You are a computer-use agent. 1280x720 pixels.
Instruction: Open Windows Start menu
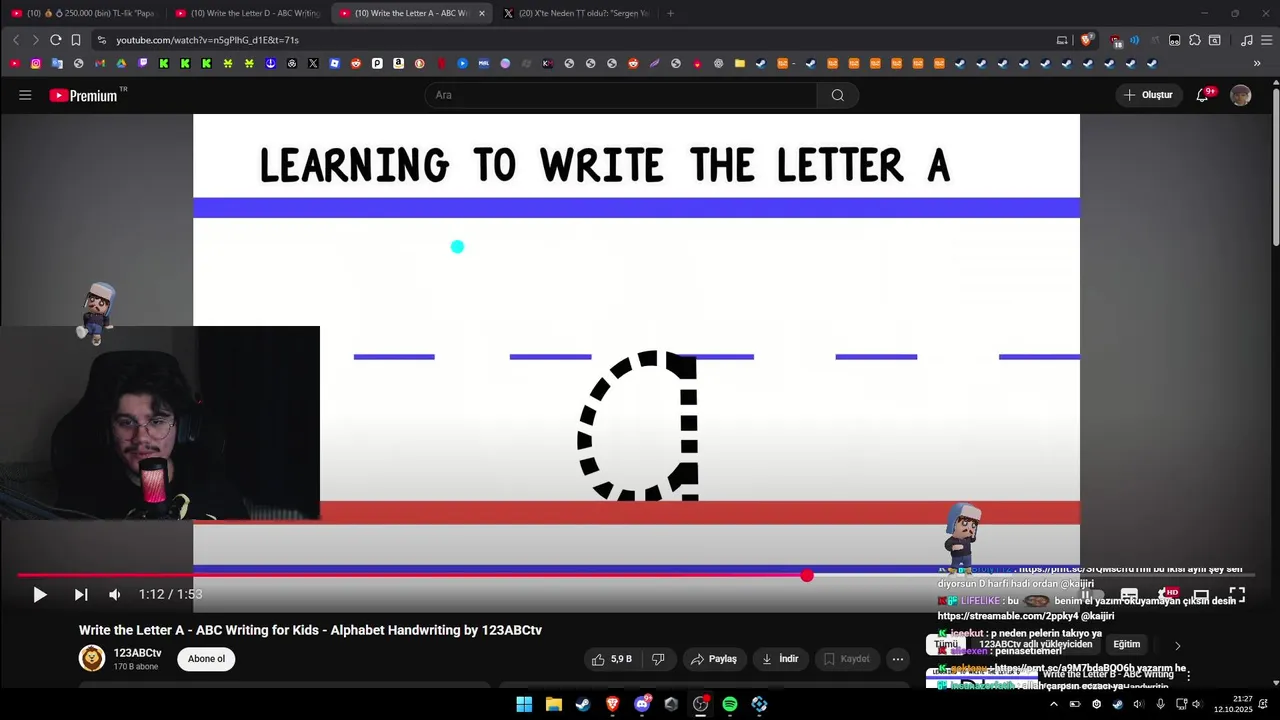click(x=524, y=704)
